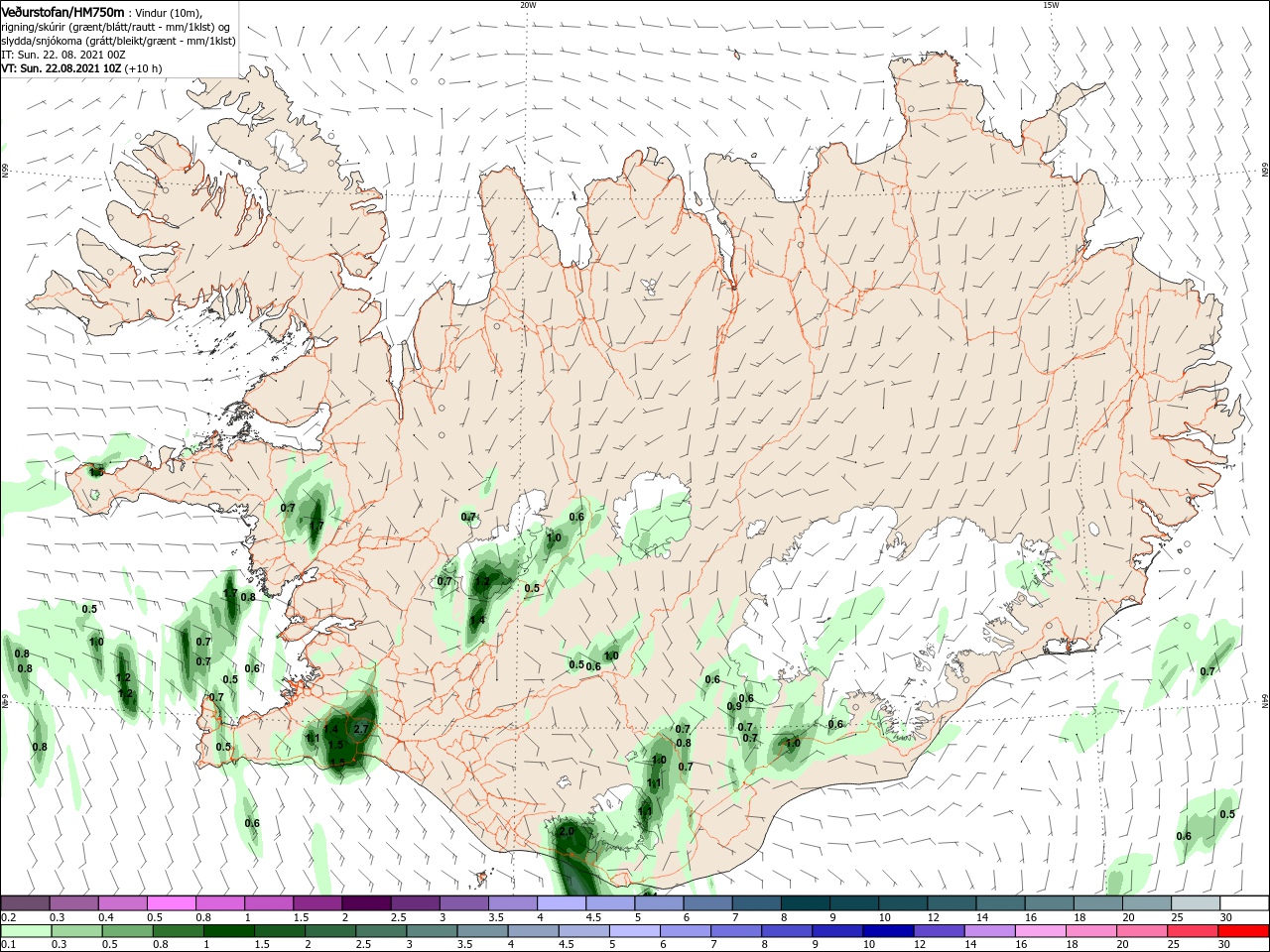Select deep navy blue 10 rain legend swatch
The width and height of the screenshot is (1270, 952).
[x=888, y=931]
